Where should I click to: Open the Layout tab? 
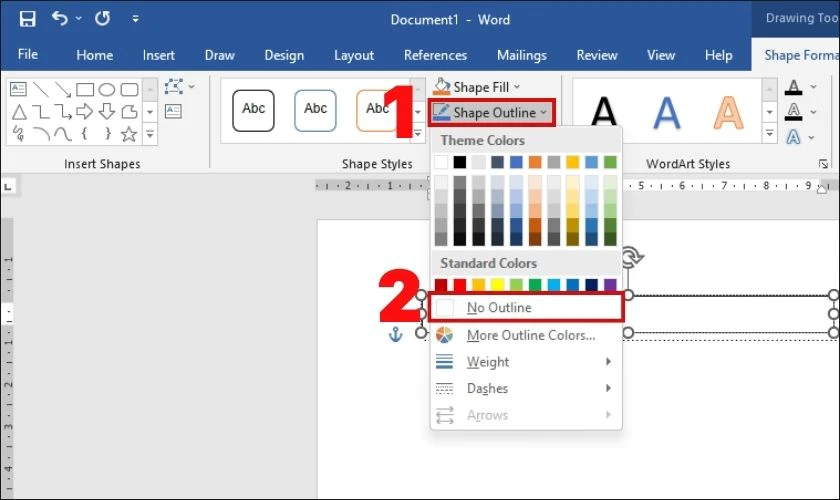(354, 55)
